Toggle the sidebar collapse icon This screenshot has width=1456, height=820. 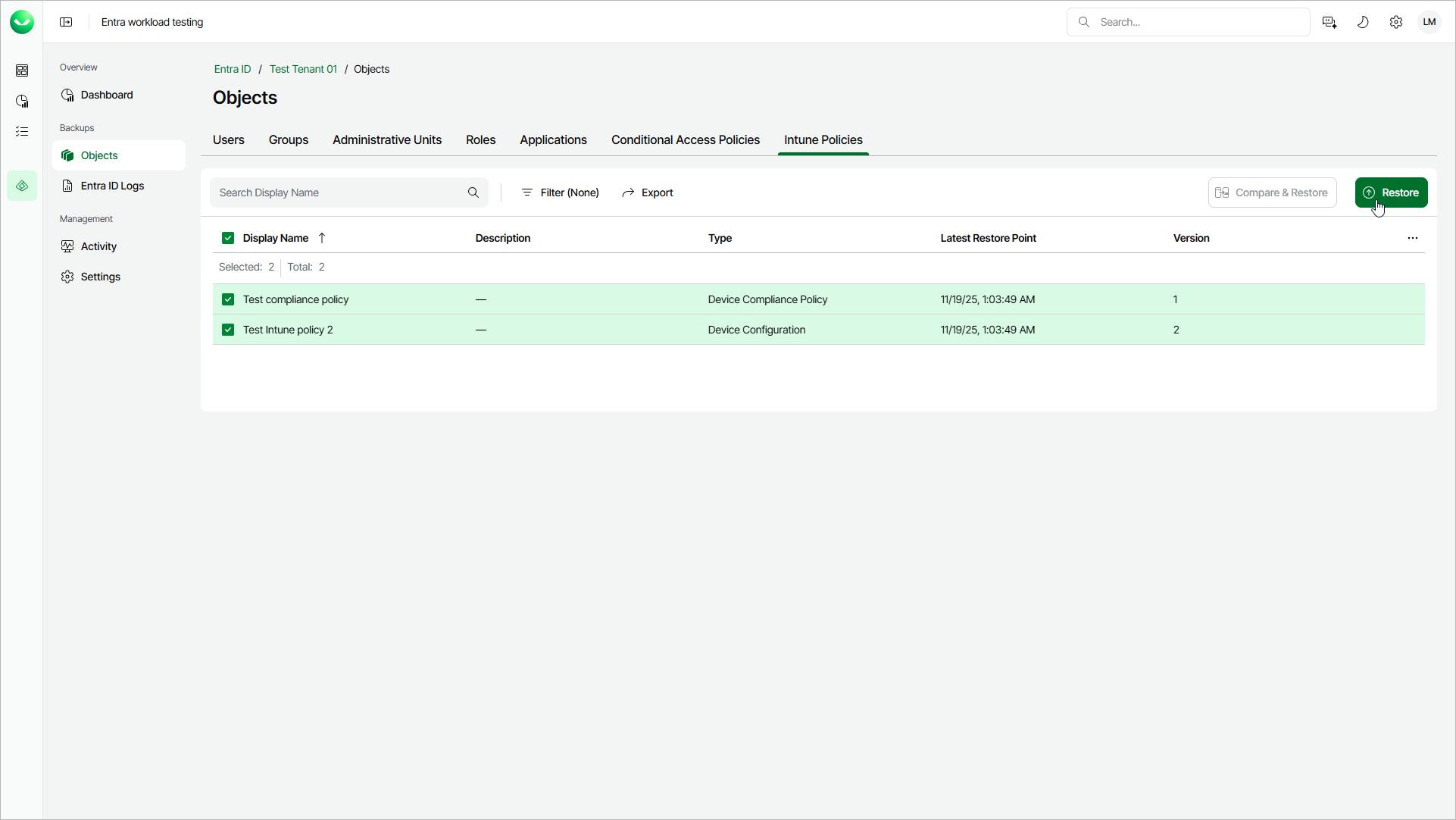click(66, 22)
